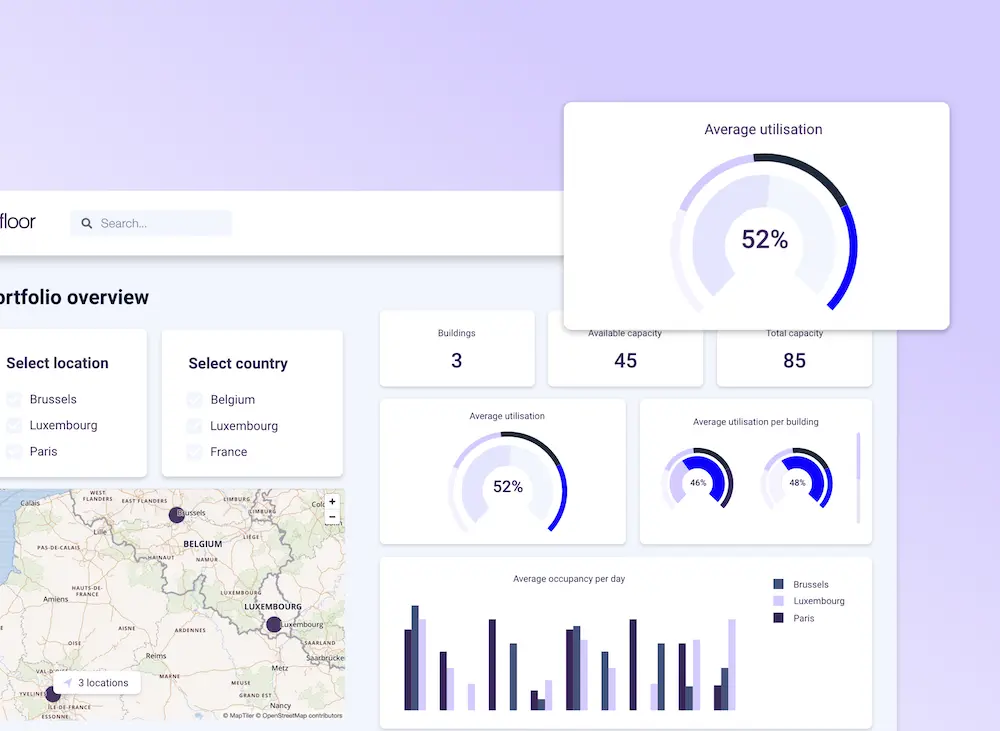The width and height of the screenshot is (1000, 731).
Task: Click the Average utilisation gauge showing 52%
Action: (508, 487)
